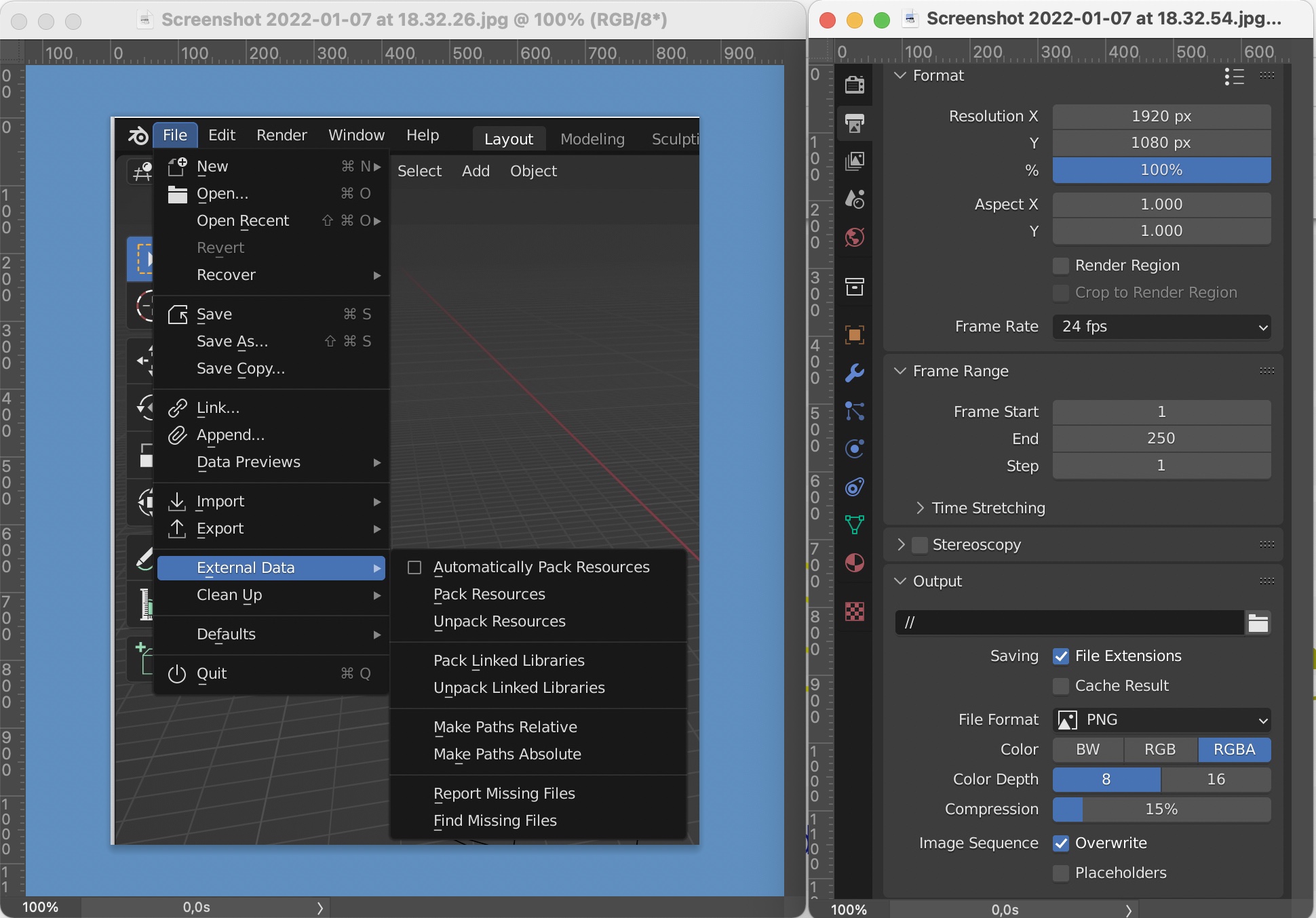The height and width of the screenshot is (918, 1316).
Task: Click the output path folder browse icon
Action: tap(1258, 622)
